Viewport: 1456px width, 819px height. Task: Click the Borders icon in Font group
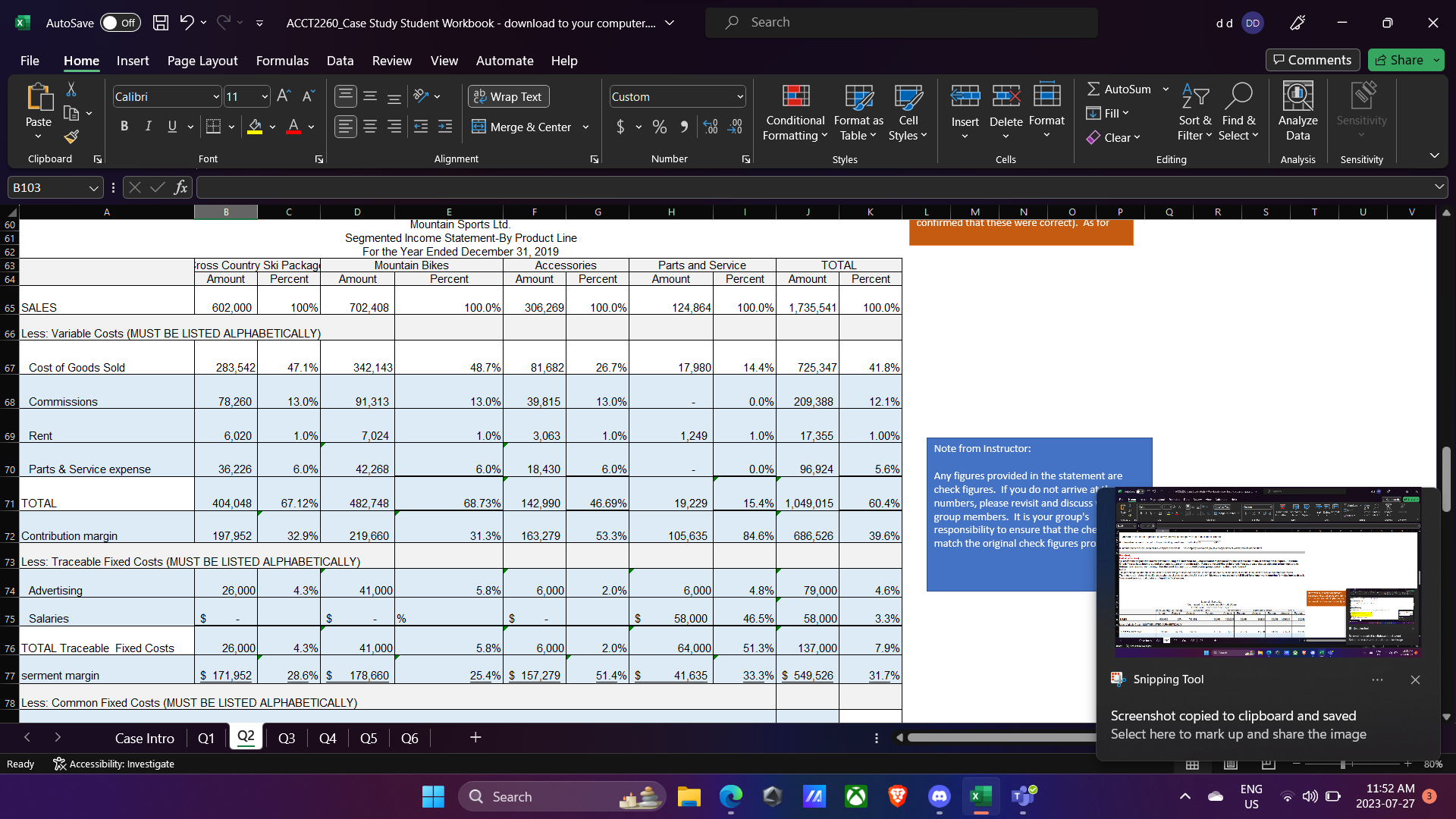pos(214,127)
